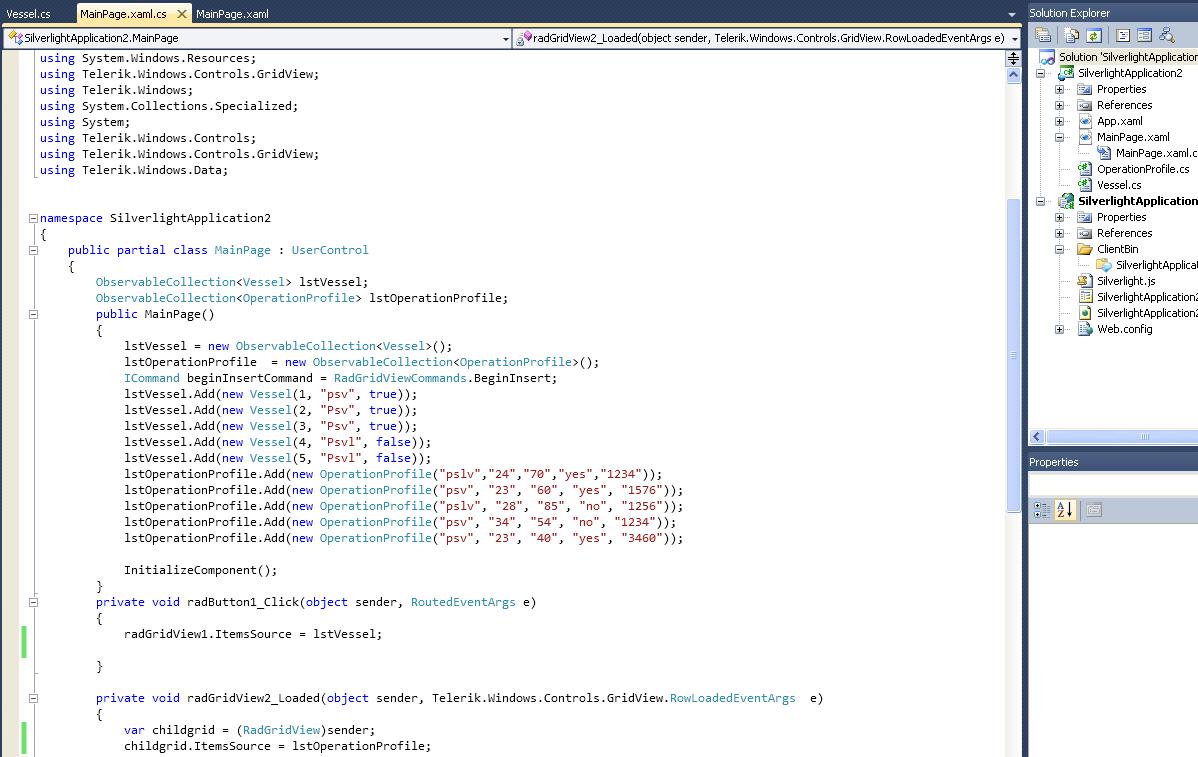Click the Refresh icon in Solution Explorer

(x=1094, y=35)
